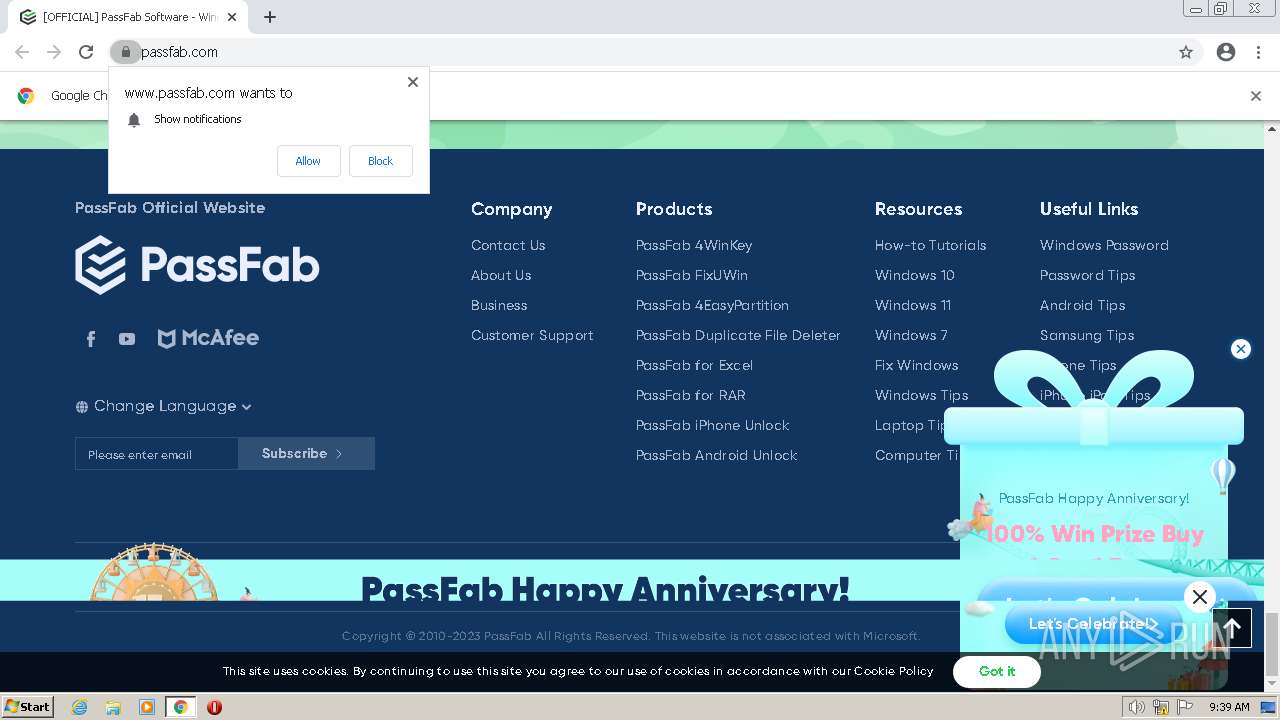Screen dimensions: 1280x720
Task: Expand the Change Language dropdown
Action: pos(164,406)
